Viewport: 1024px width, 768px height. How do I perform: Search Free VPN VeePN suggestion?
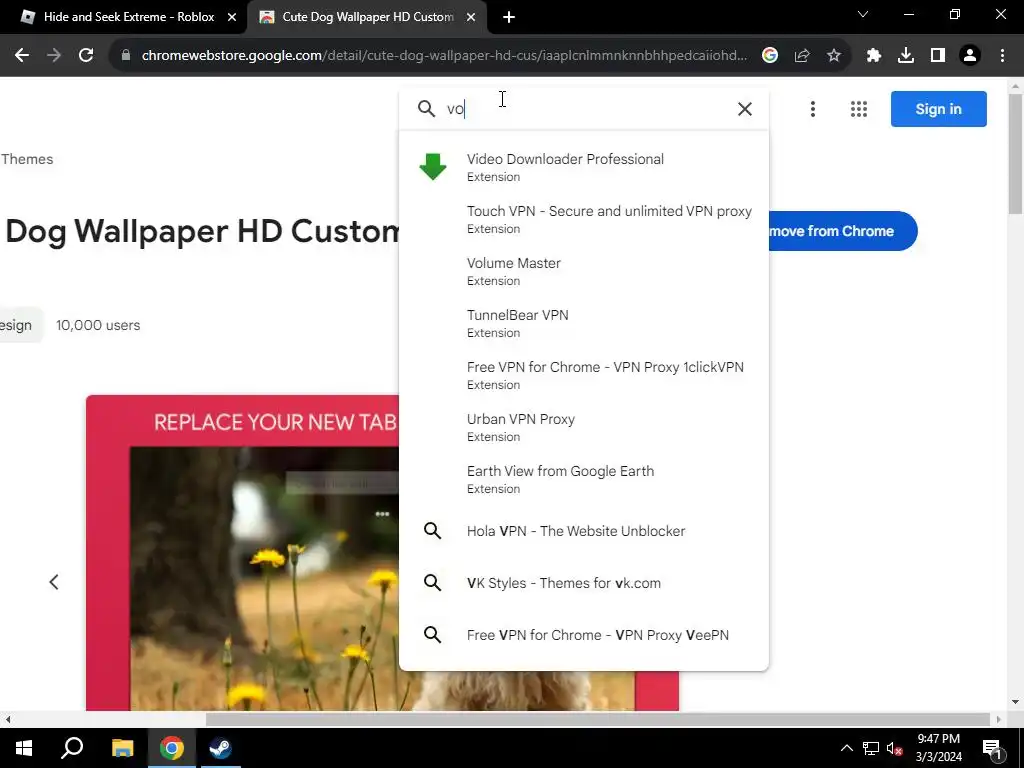click(584, 635)
